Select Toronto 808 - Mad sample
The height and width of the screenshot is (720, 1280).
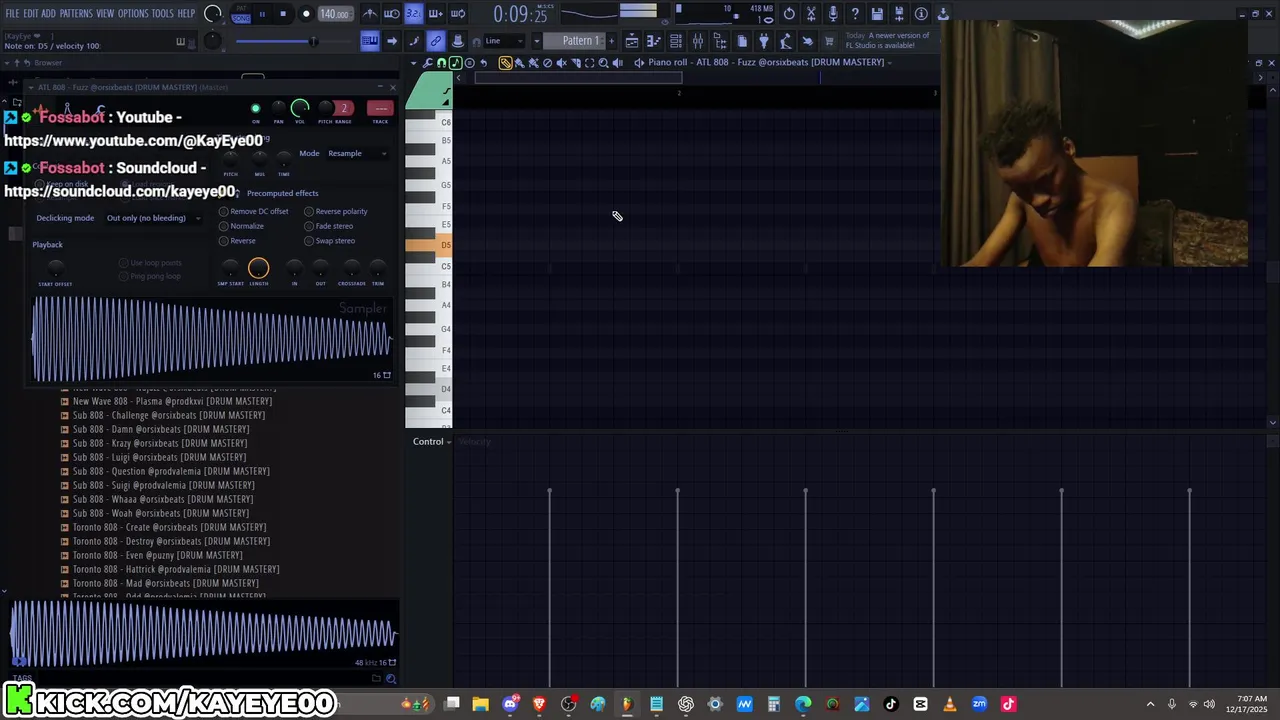165,583
